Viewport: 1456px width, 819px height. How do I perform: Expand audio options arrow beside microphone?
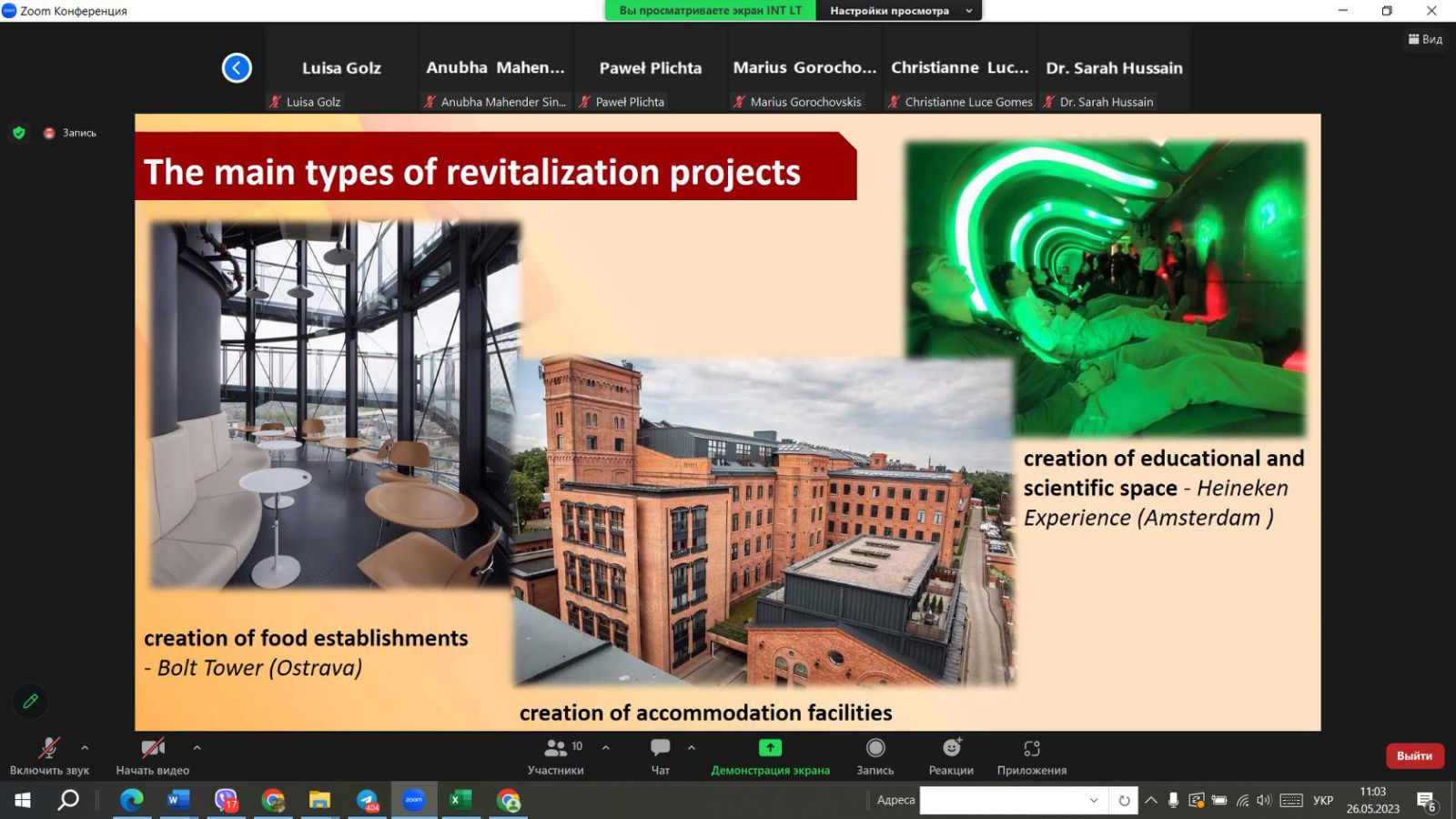click(x=85, y=747)
